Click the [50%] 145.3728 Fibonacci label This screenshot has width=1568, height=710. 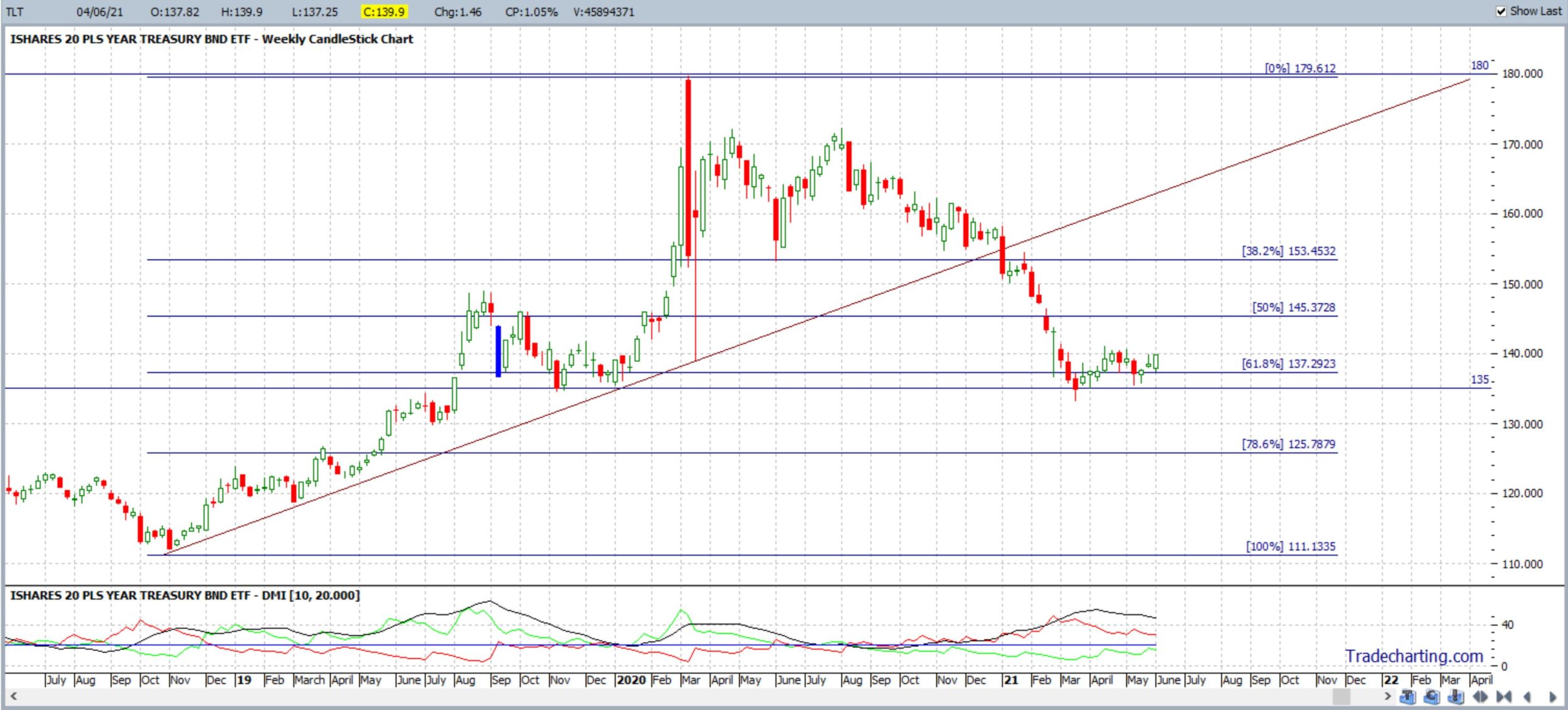(x=1294, y=307)
